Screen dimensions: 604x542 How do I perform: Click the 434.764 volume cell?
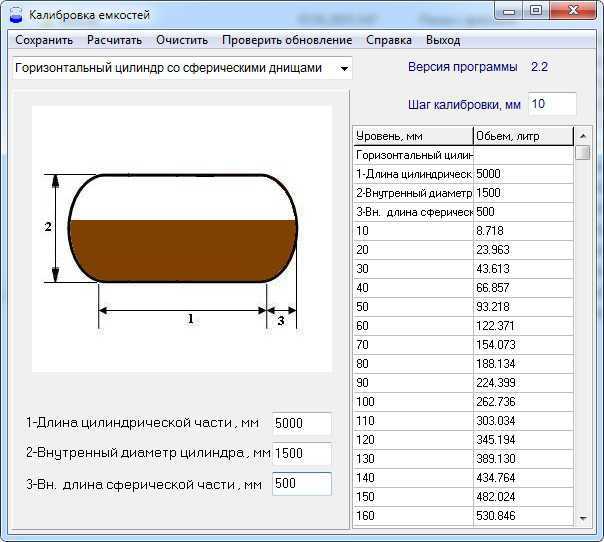pos(523,478)
